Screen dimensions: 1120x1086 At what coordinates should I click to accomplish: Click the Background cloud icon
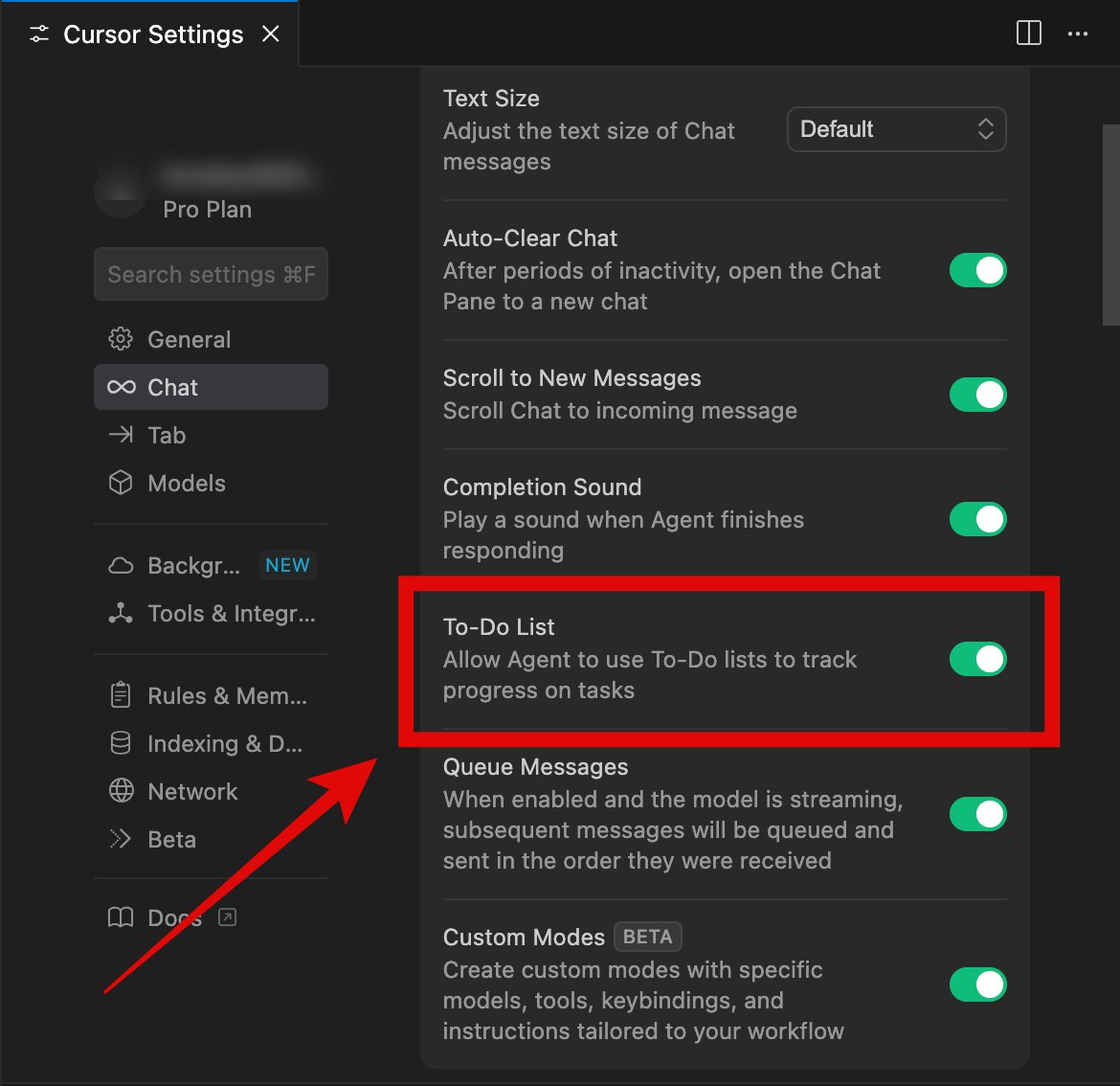pos(120,566)
